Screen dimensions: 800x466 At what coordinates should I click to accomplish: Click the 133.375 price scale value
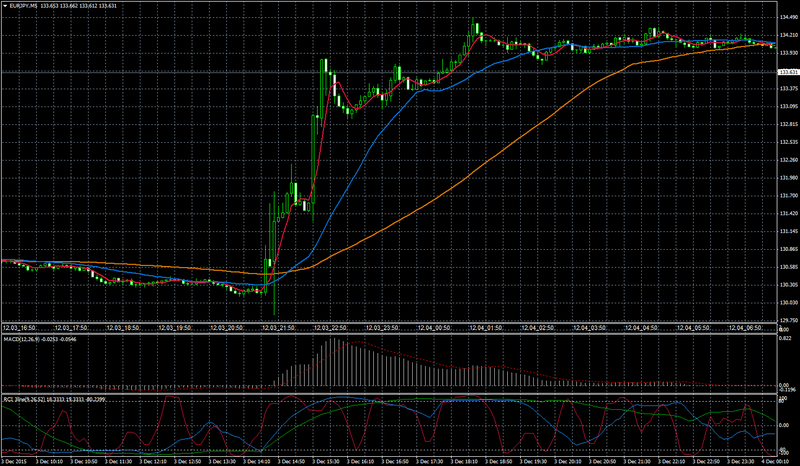pyautogui.click(x=787, y=89)
